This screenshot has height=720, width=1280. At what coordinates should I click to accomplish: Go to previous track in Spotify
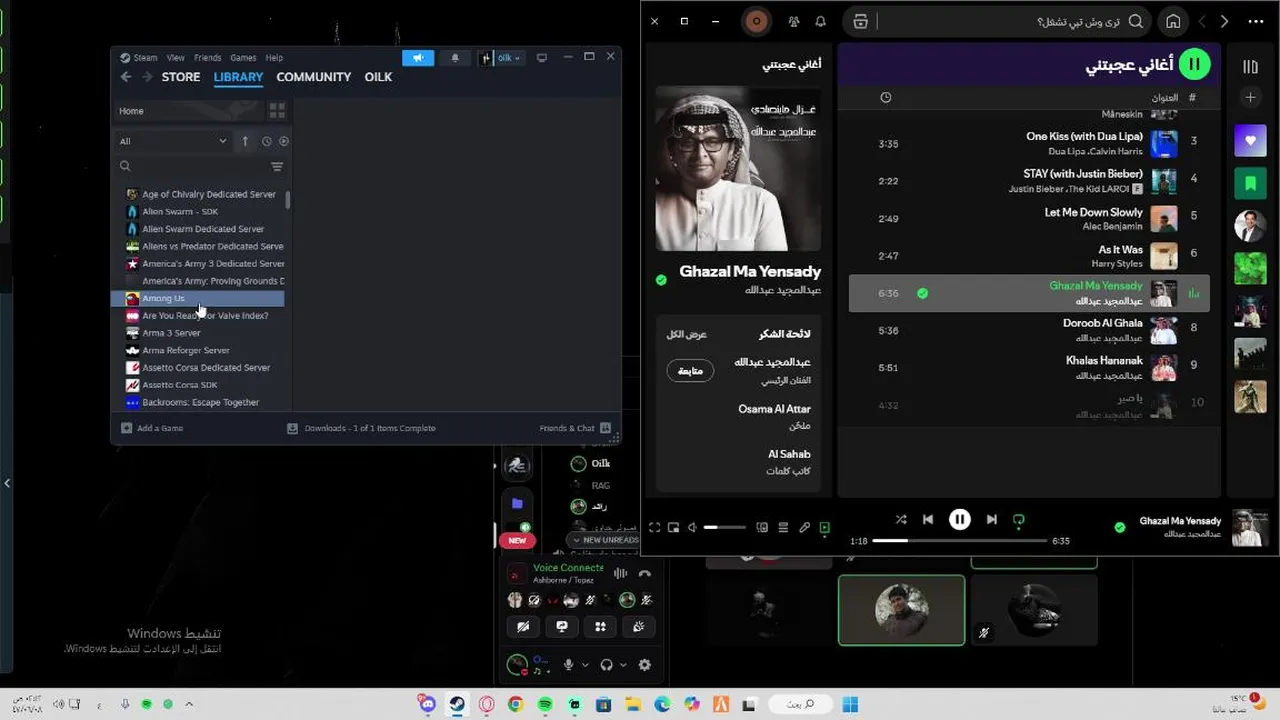[x=928, y=519]
